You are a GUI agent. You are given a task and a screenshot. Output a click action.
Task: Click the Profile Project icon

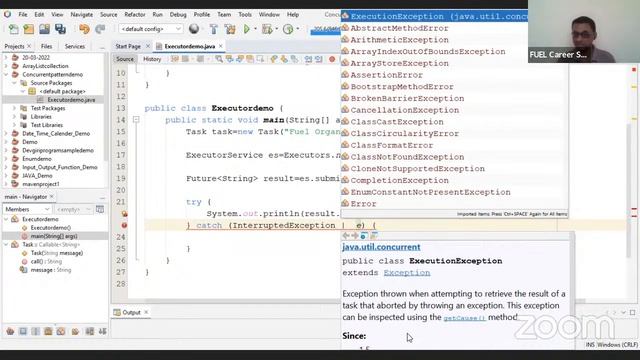(288, 29)
